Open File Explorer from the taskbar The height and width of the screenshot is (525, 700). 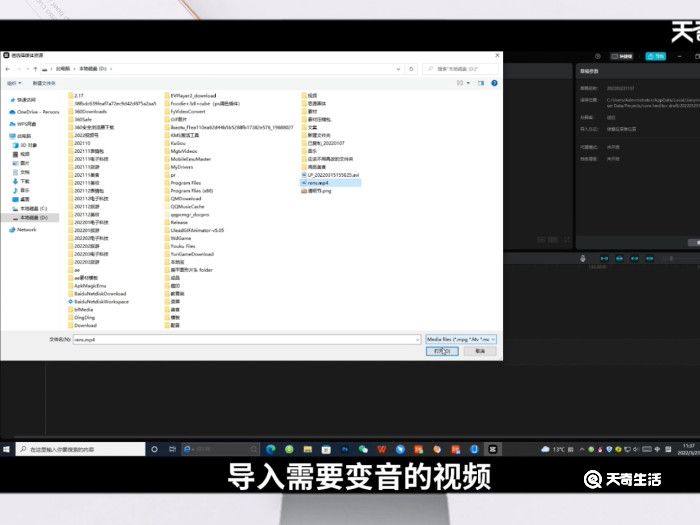pos(308,449)
